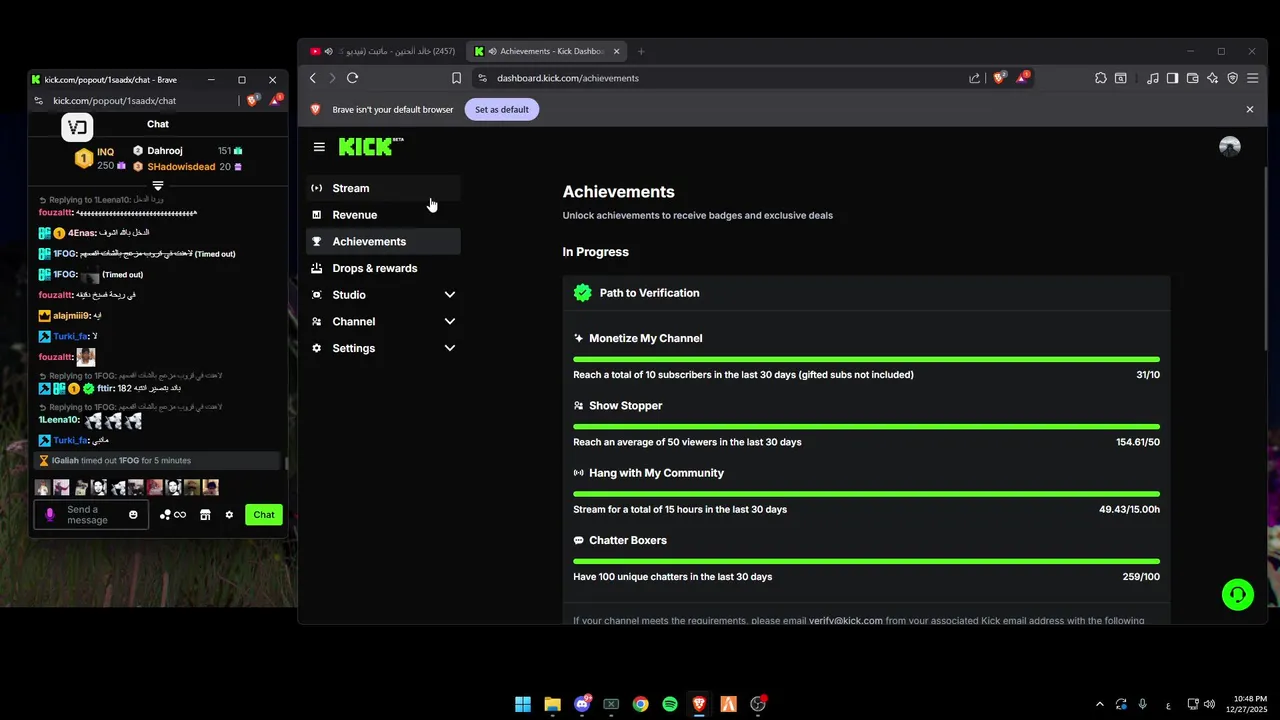Open Spotify from the taskbar
The width and height of the screenshot is (1280, 720).
point(670,704)
